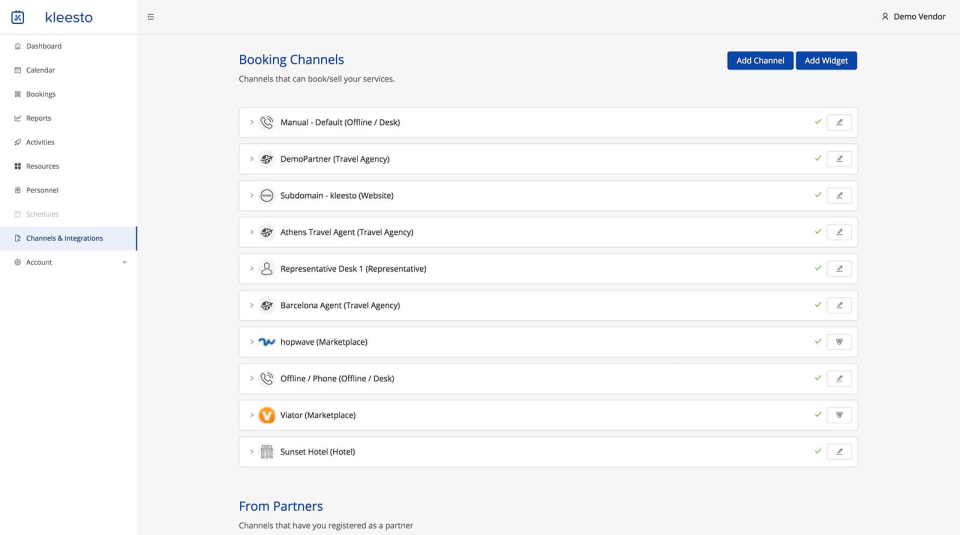Screen dimensions: 960x535
Task: Toggle active checkmark on DemoPartner row
Action: (x=817, y=159)
